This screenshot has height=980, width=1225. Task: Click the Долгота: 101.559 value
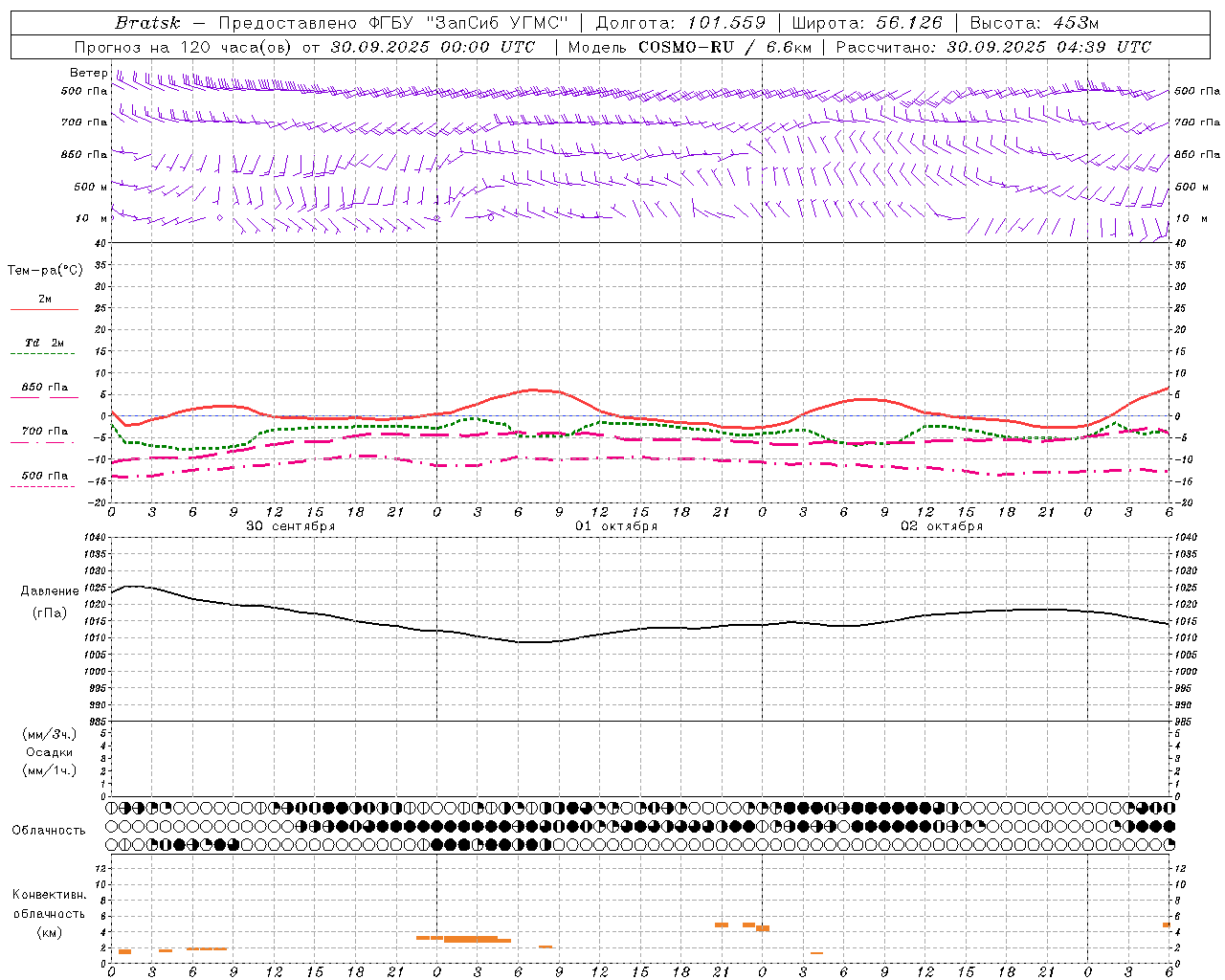pos(680,23)
